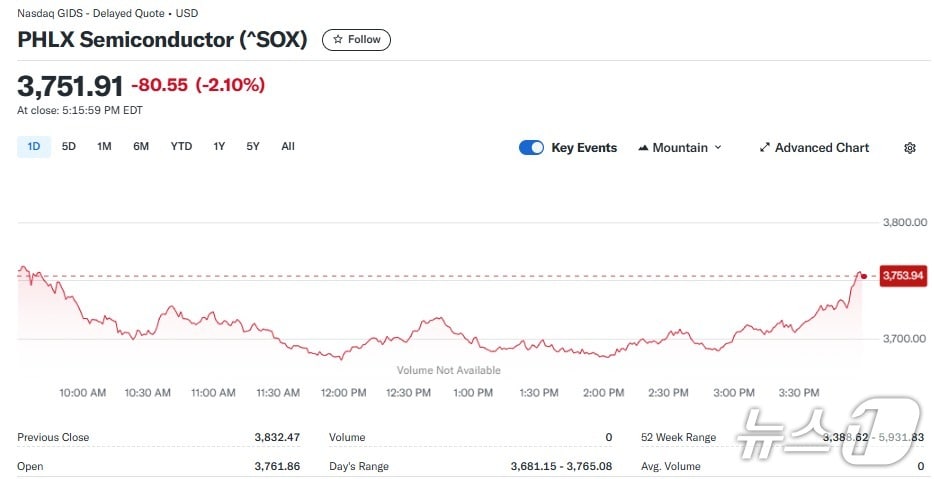The image size is (934, 479).
Task: Click the mountain chart type icon
Action: pos(642,148)
